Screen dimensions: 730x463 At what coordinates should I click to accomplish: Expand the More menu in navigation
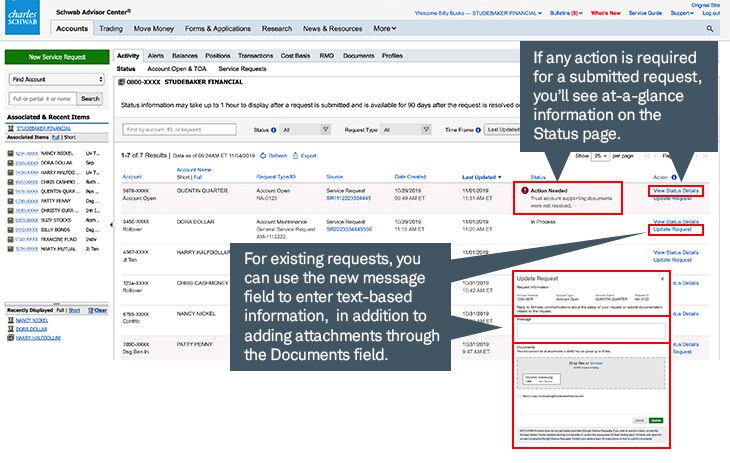coord(385,28)
